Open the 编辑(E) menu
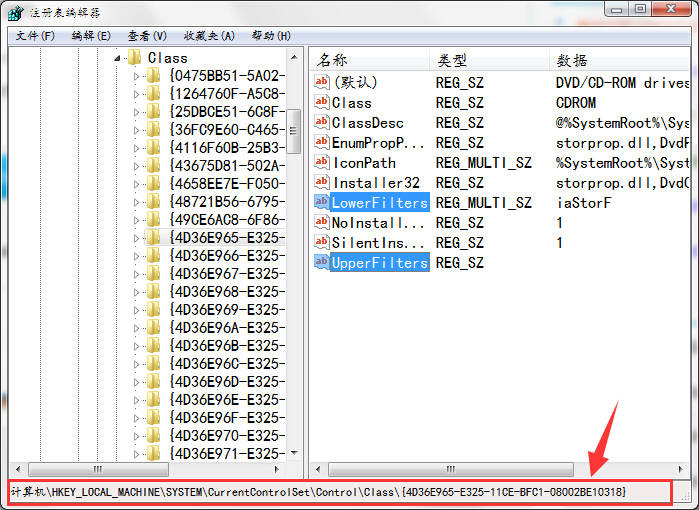 coord(91,36)
